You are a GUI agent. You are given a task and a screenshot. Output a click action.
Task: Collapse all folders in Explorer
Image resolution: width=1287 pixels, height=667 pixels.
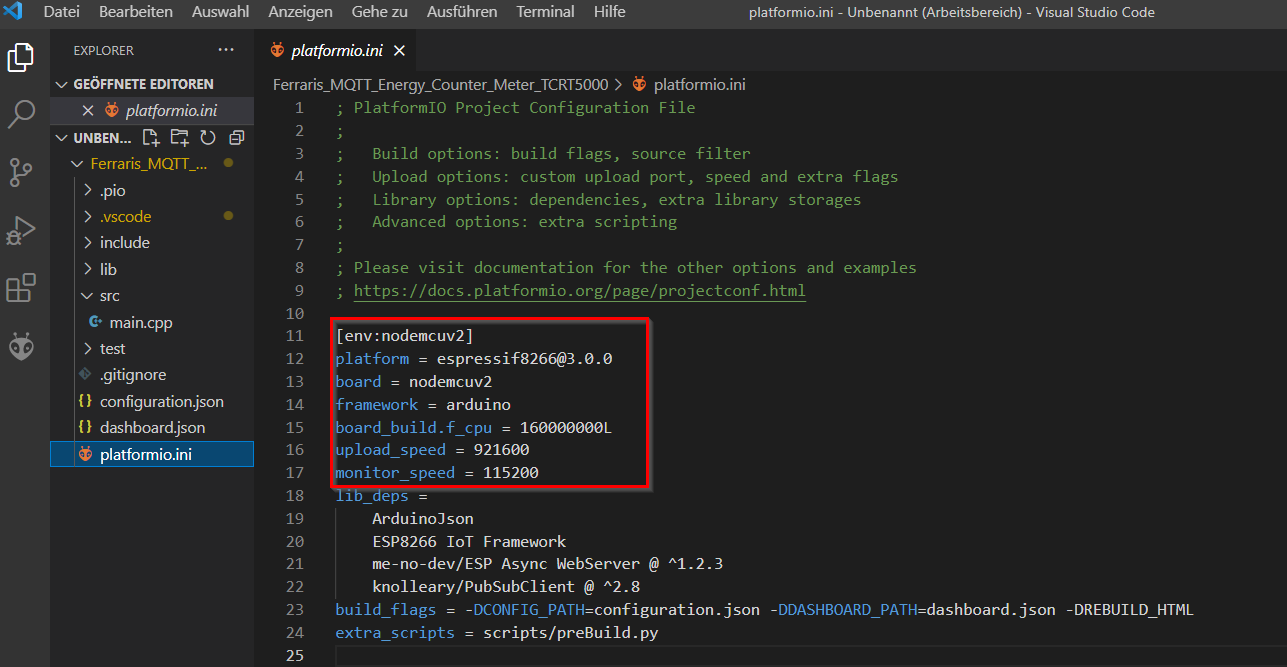tap(237, 137)
